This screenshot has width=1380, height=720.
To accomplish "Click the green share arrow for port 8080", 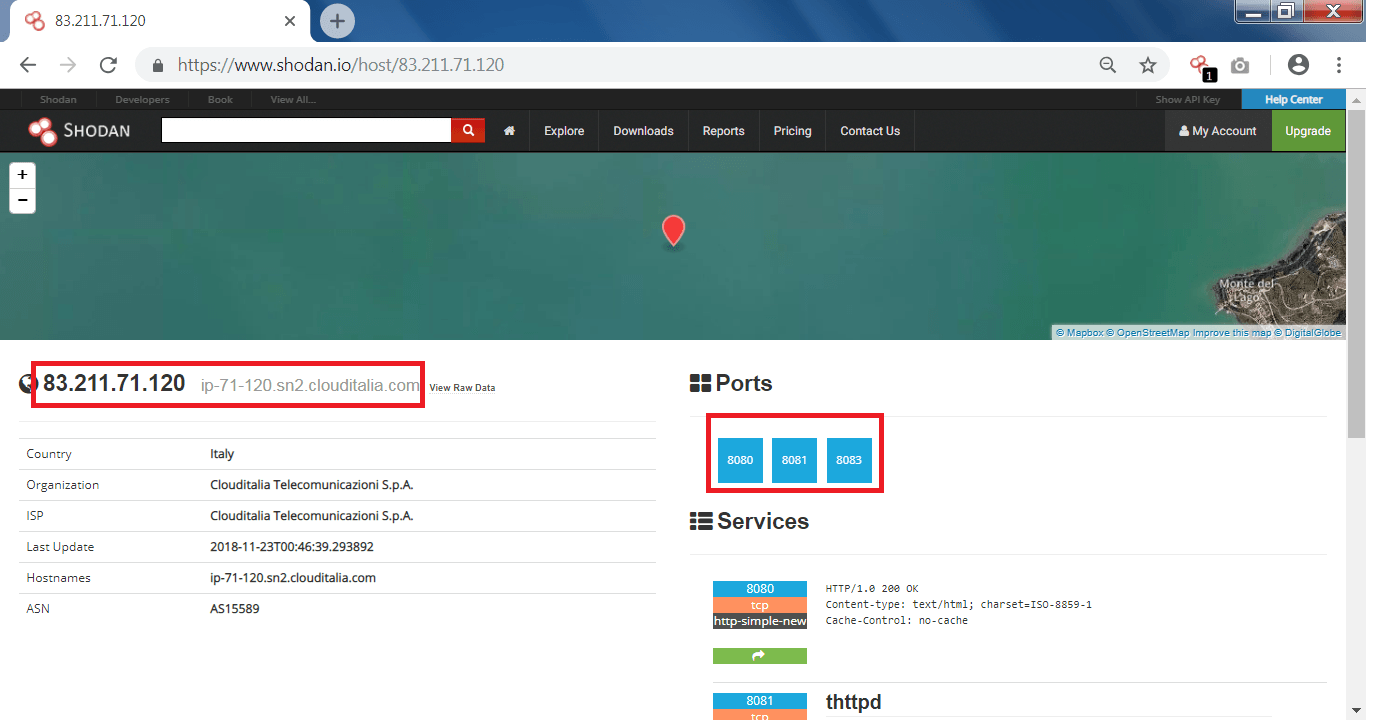I will click(x=760, y=656).
